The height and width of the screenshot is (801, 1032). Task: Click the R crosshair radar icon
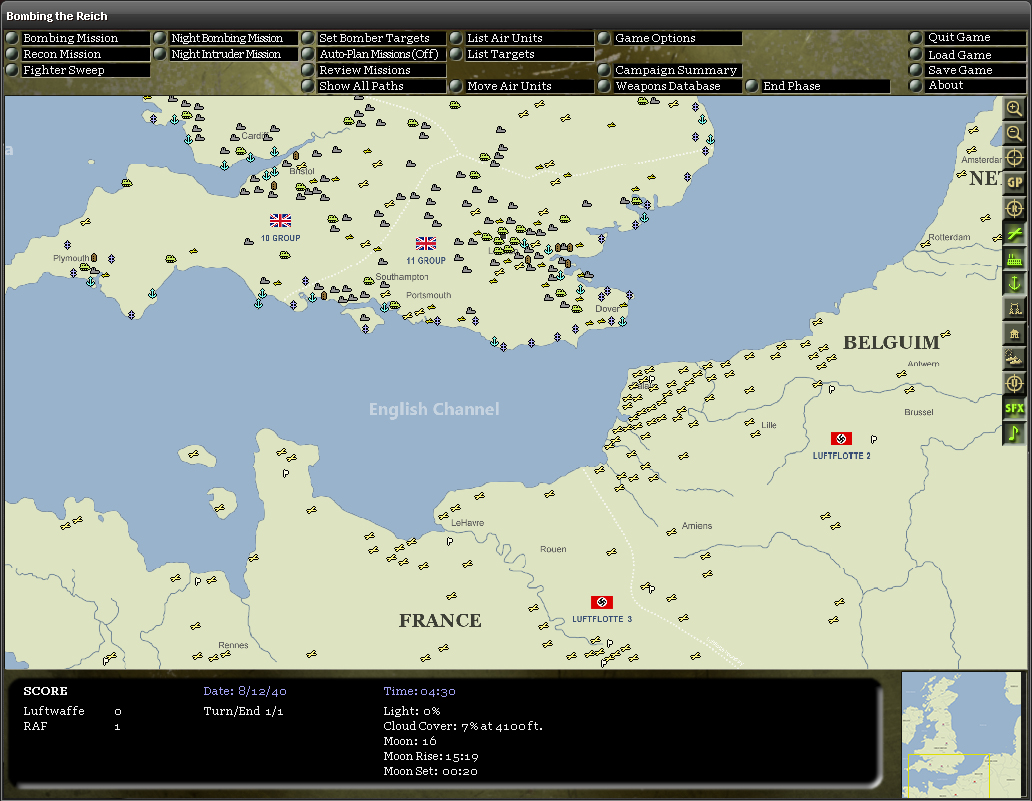tap(1014, 209)
